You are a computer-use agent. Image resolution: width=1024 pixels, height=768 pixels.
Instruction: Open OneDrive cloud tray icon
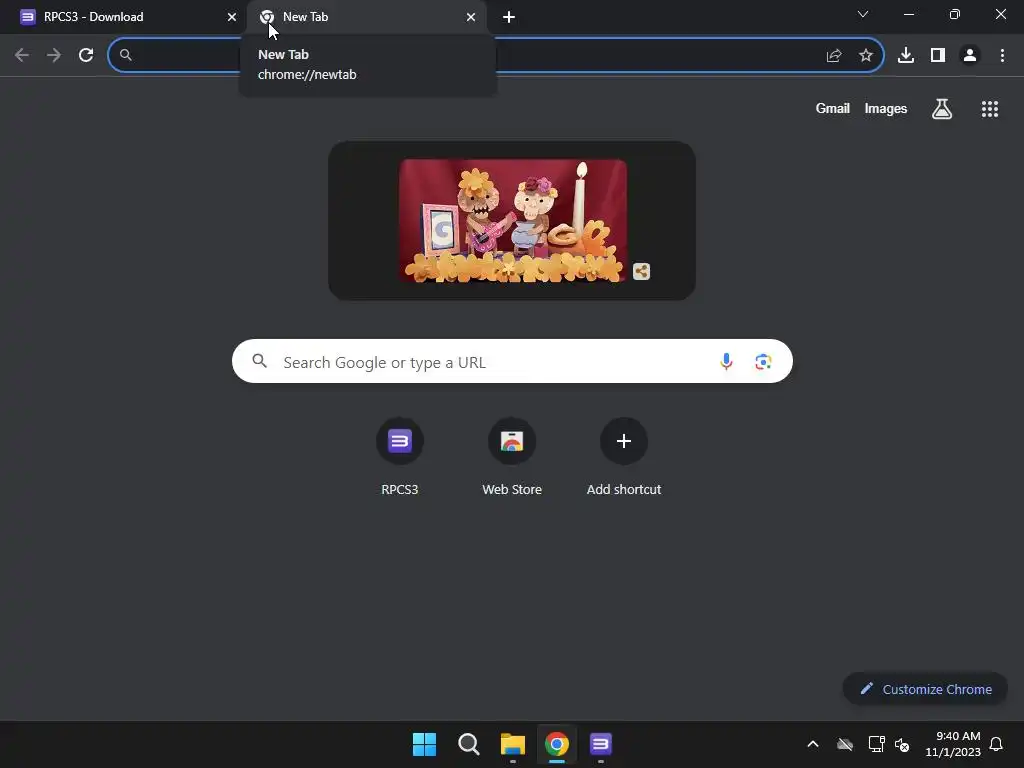[845, 744]
